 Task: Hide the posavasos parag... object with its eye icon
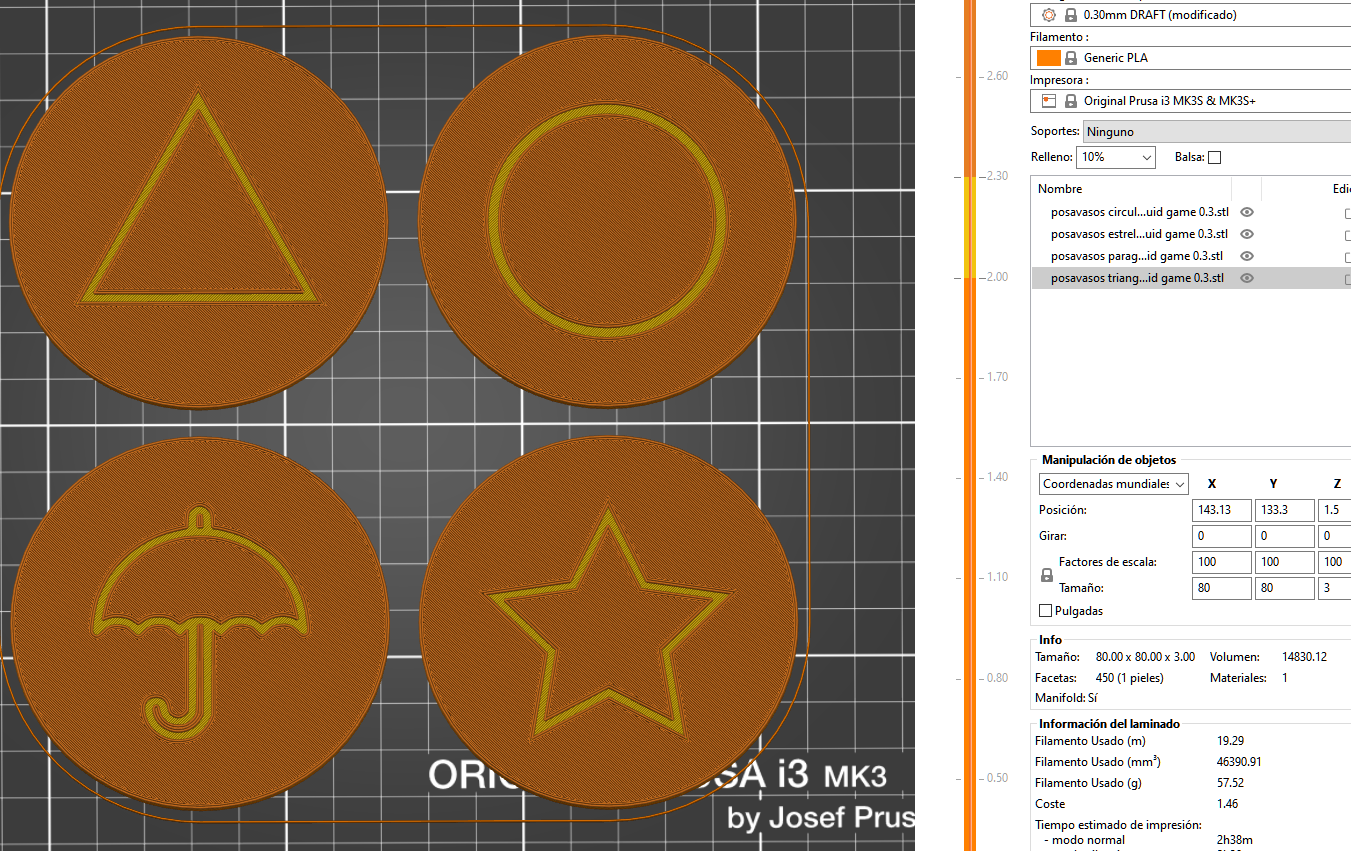coord(1247,256)
